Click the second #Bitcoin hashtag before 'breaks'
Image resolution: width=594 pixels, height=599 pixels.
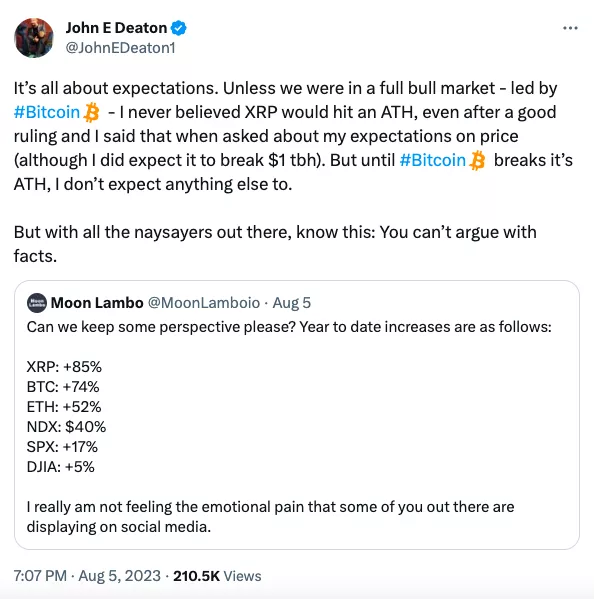(x=432, y=160)
